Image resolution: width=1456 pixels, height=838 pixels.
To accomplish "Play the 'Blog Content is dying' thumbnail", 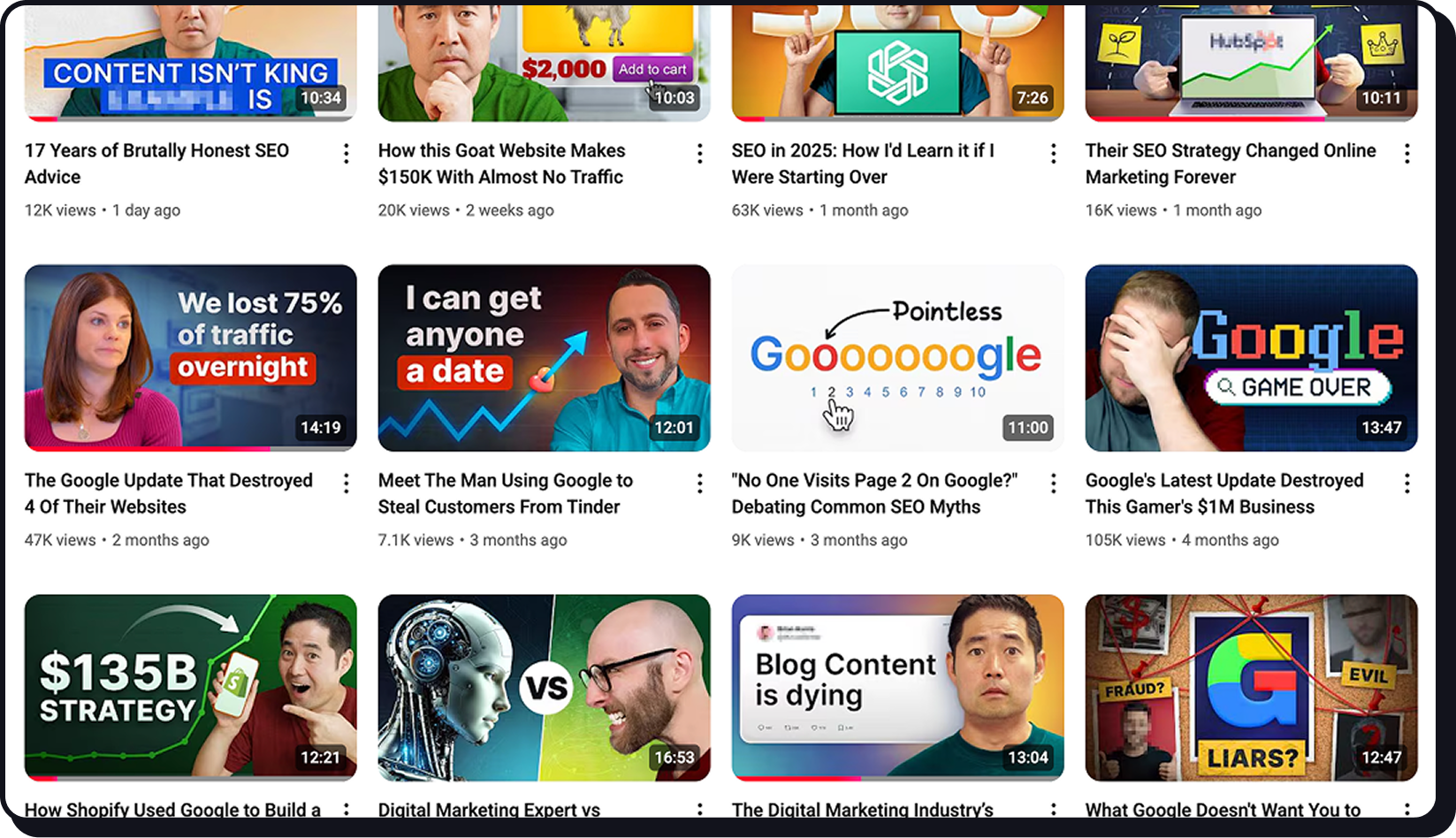I will (x=898, y=688).
